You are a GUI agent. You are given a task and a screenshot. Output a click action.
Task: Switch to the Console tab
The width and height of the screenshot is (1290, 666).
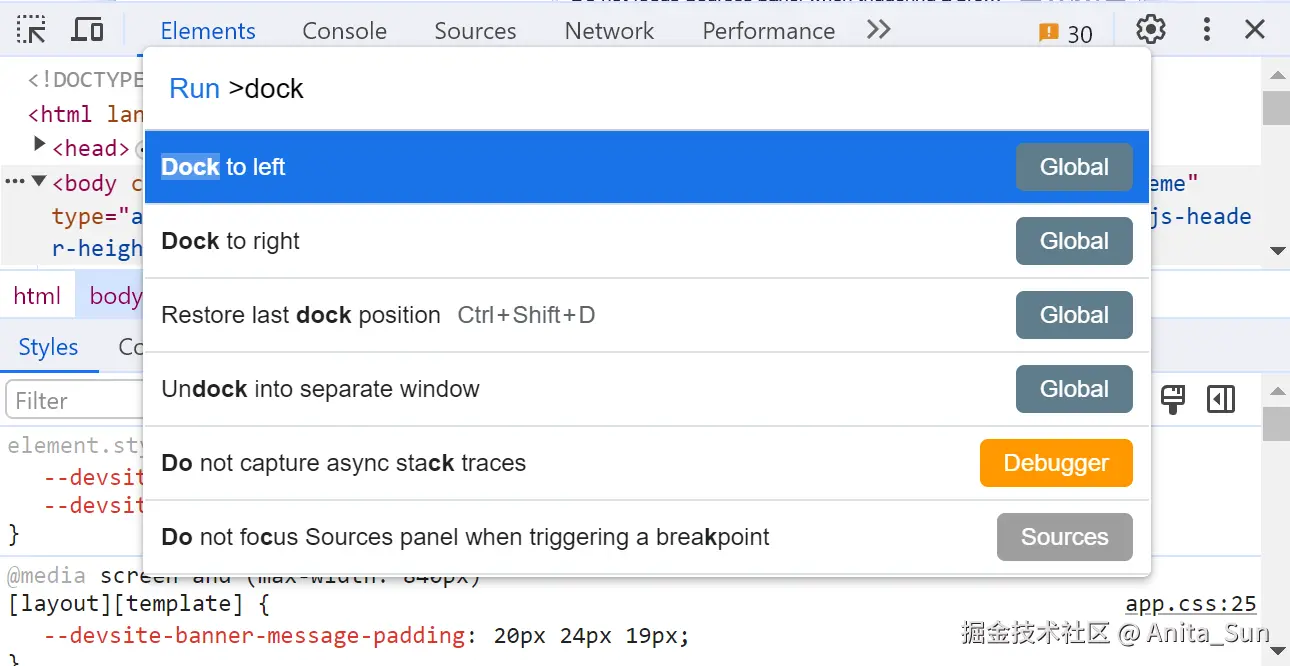(x=344, y=31)
